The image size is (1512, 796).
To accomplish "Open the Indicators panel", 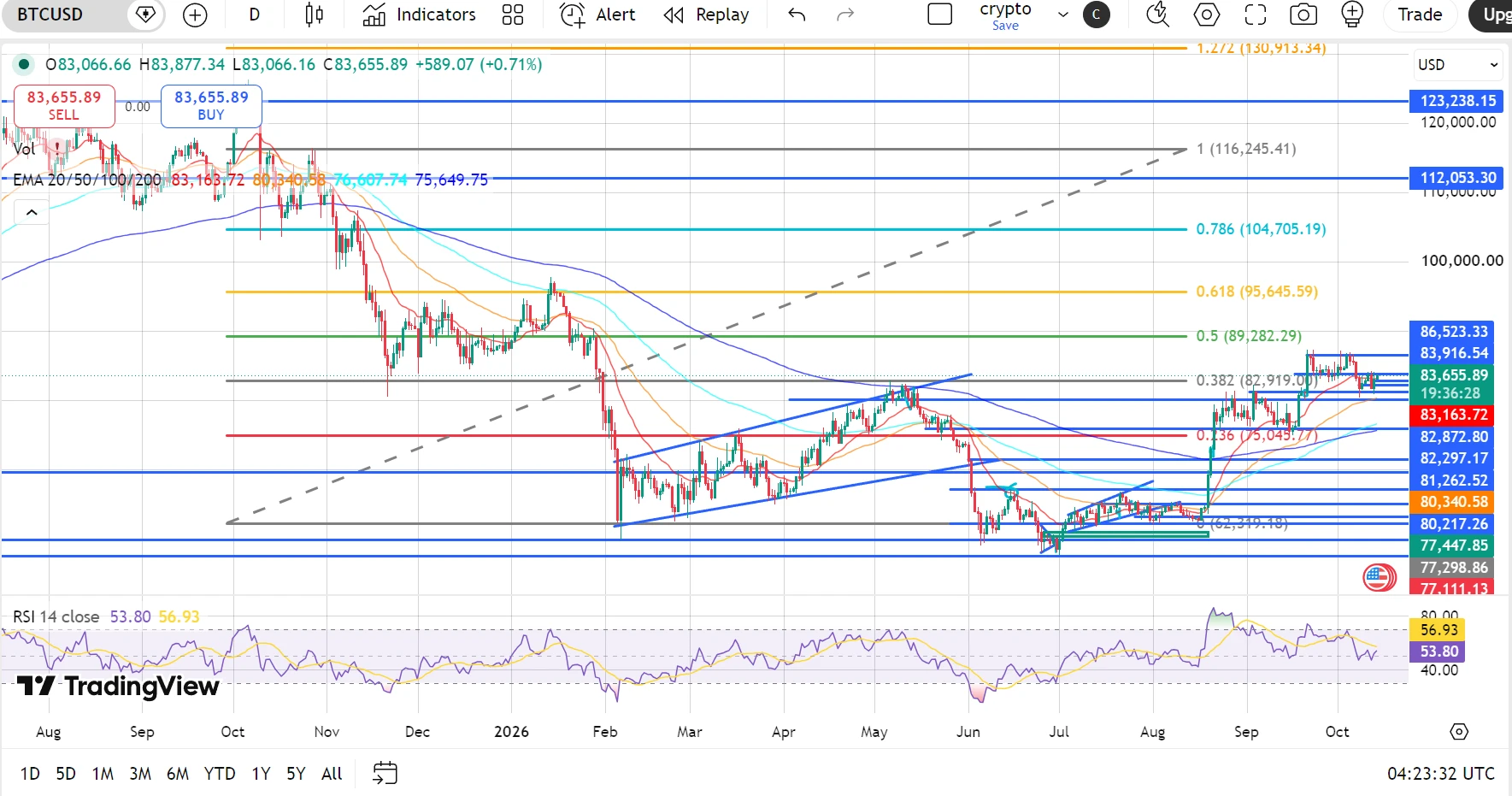I will click(420, 15).
